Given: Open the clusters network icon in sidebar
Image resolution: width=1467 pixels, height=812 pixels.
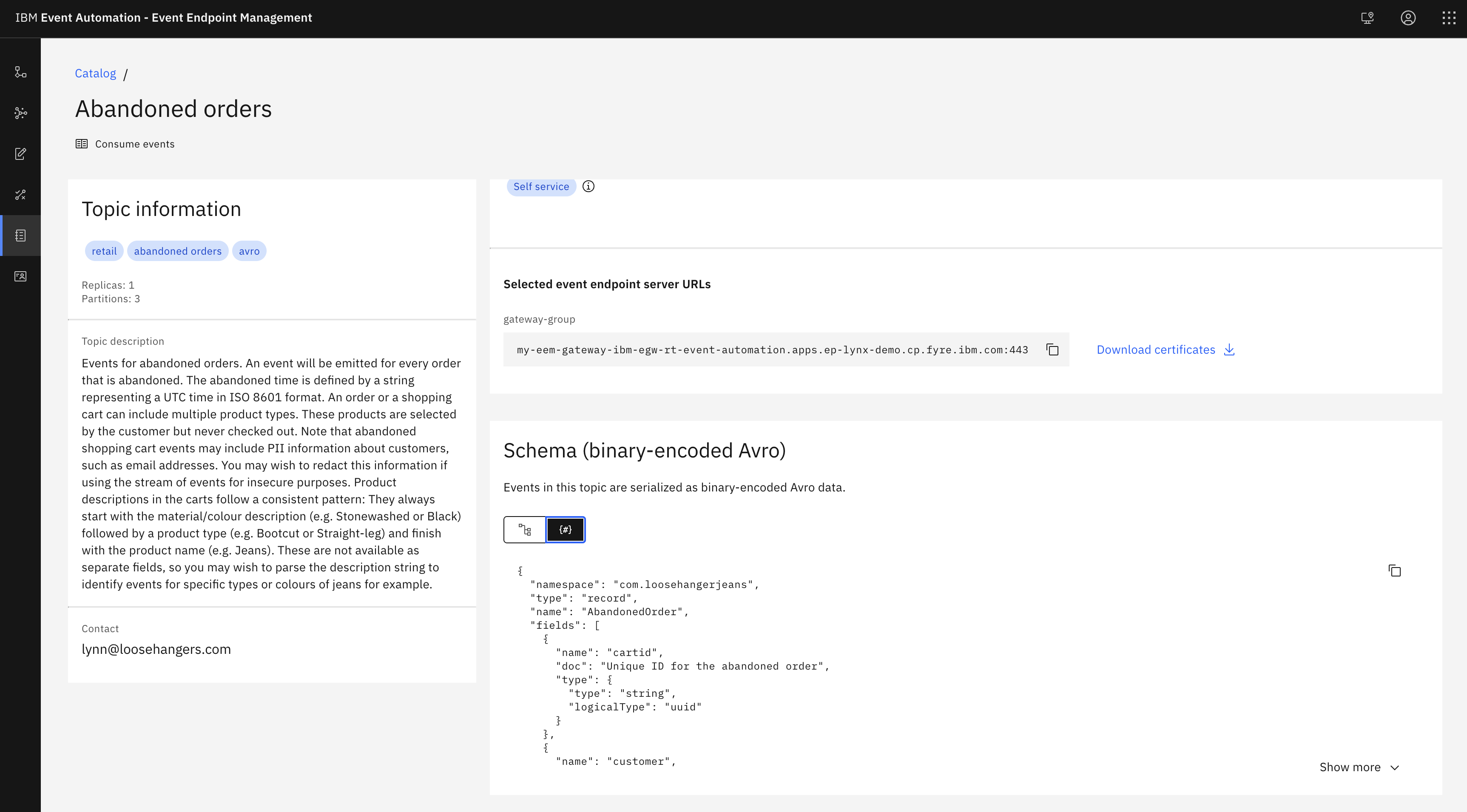Looking at the screenshot, I should pos(20,113).
